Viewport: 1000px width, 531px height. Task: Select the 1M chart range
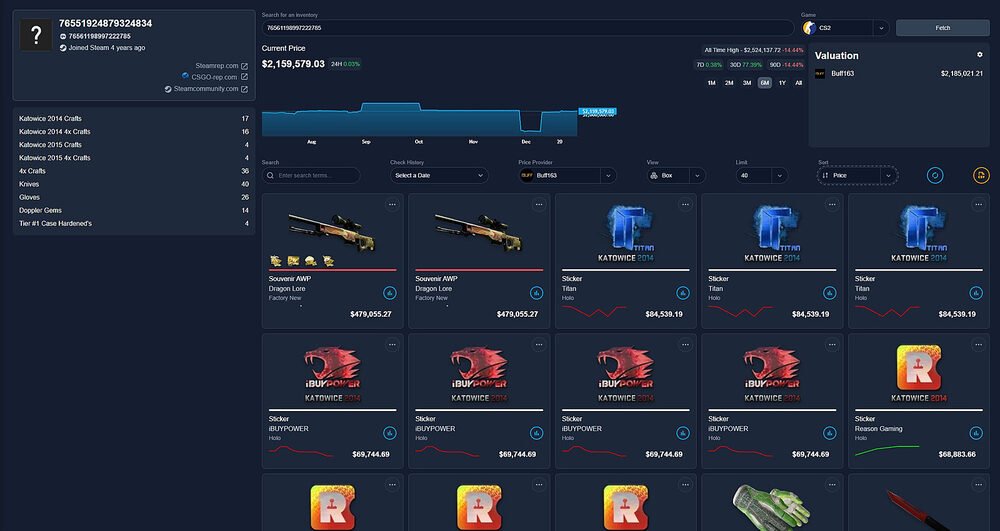point(711,83)
